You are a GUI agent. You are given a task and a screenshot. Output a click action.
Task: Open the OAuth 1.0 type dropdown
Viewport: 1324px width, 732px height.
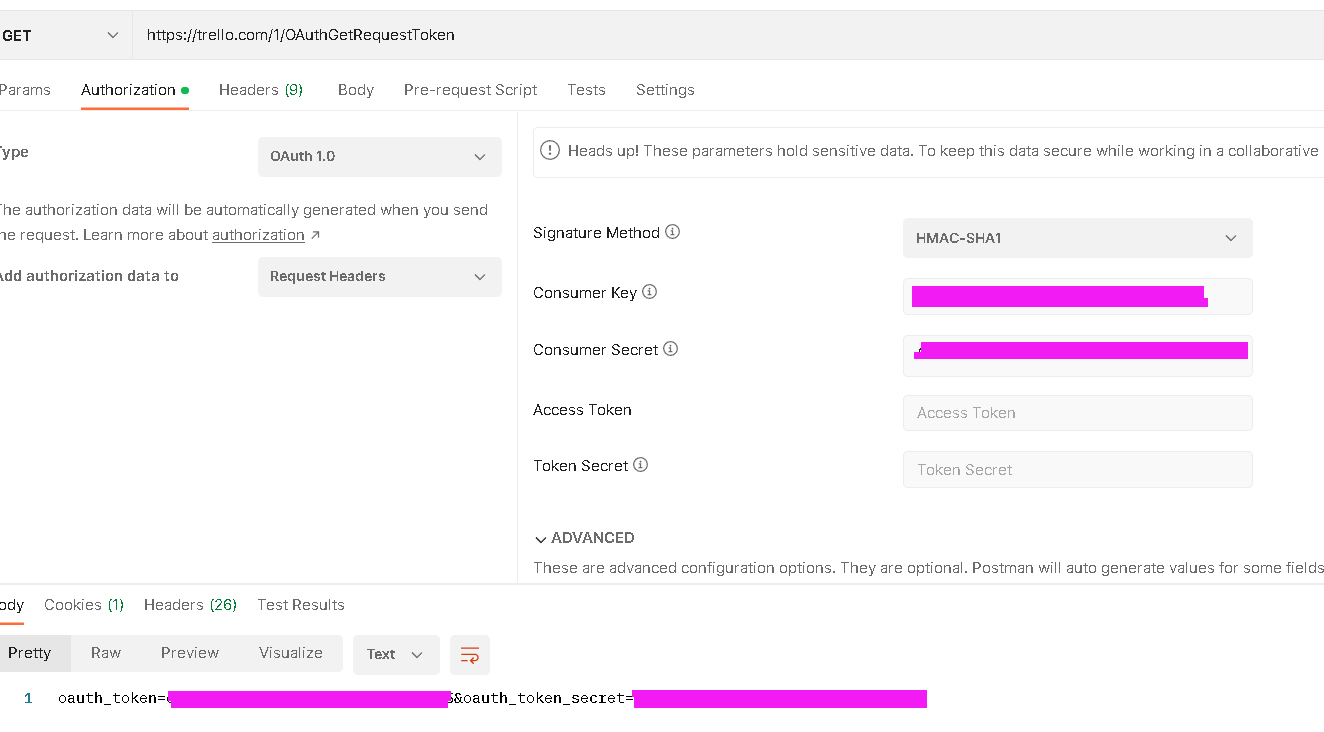point(380,157)
